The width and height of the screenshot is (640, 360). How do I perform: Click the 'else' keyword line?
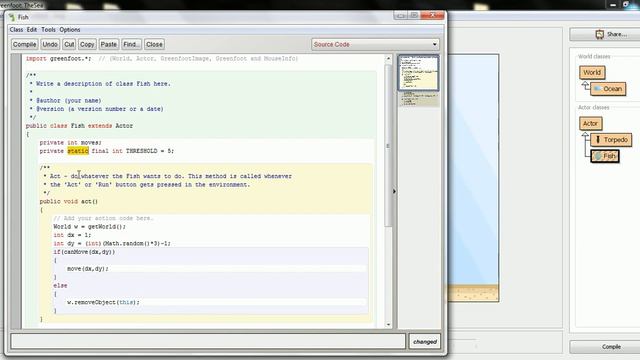tap(60, 285)
